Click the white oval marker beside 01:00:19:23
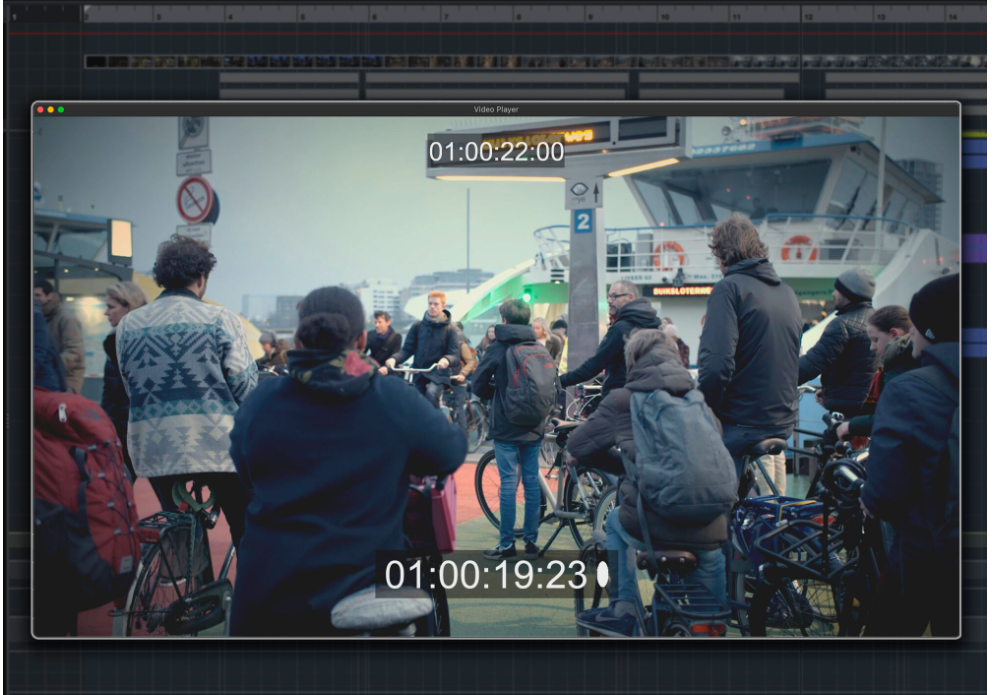 coord(603,574)
